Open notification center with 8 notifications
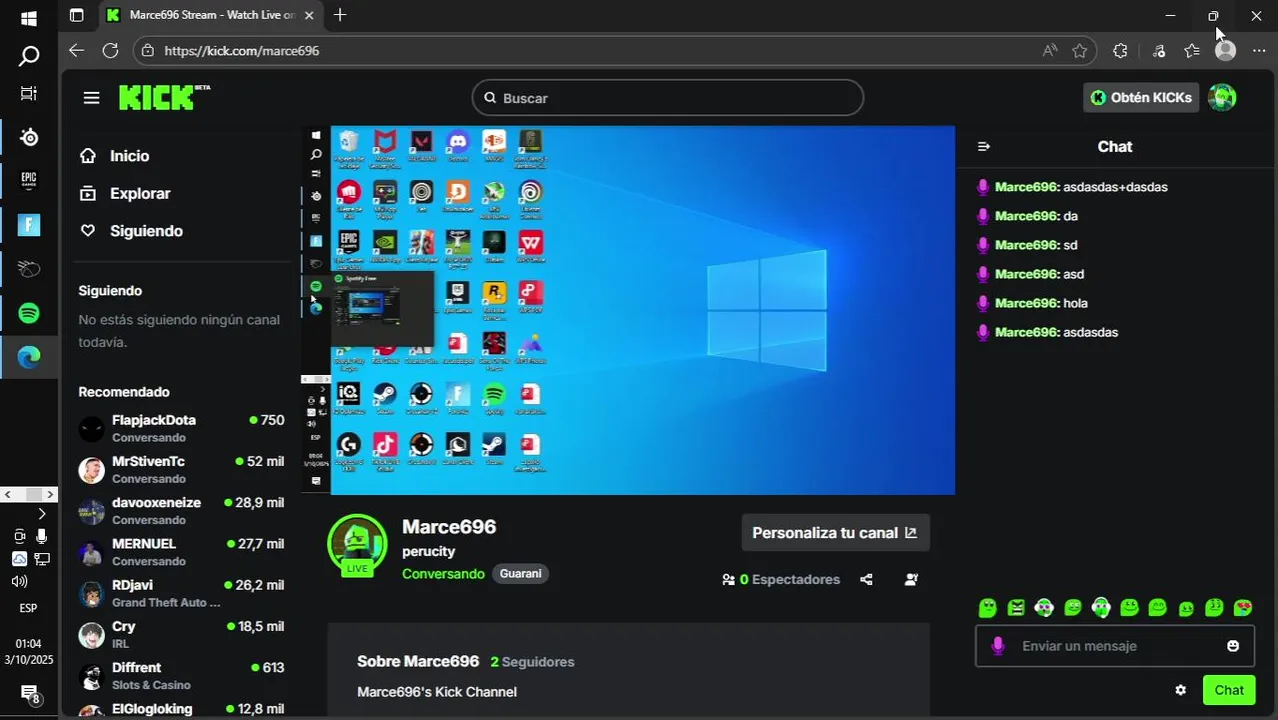1278x720 pixels. point(29,694)
